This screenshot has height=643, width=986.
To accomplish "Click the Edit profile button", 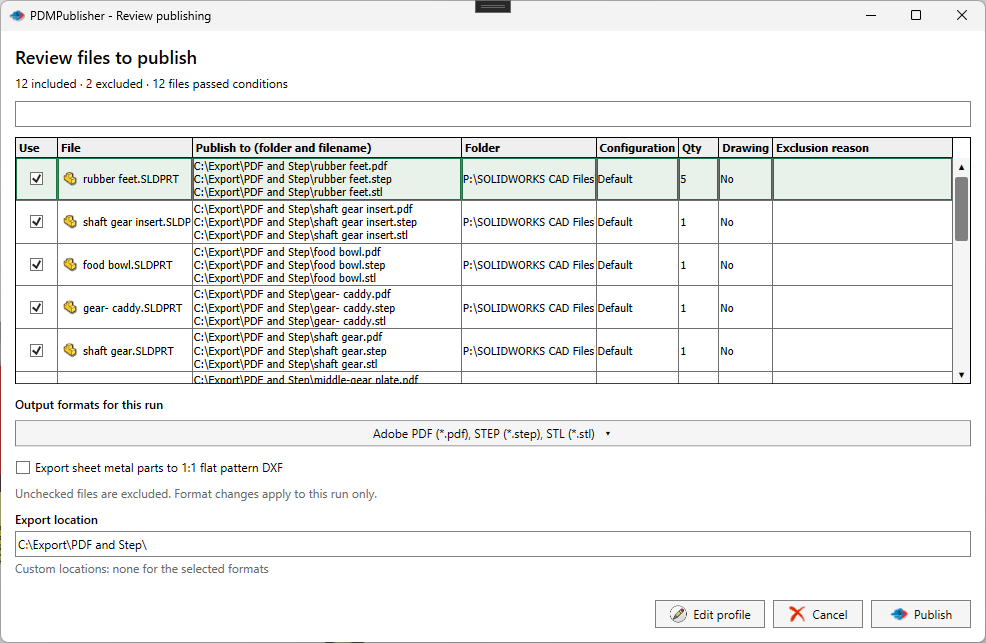I will click(709, 614).
